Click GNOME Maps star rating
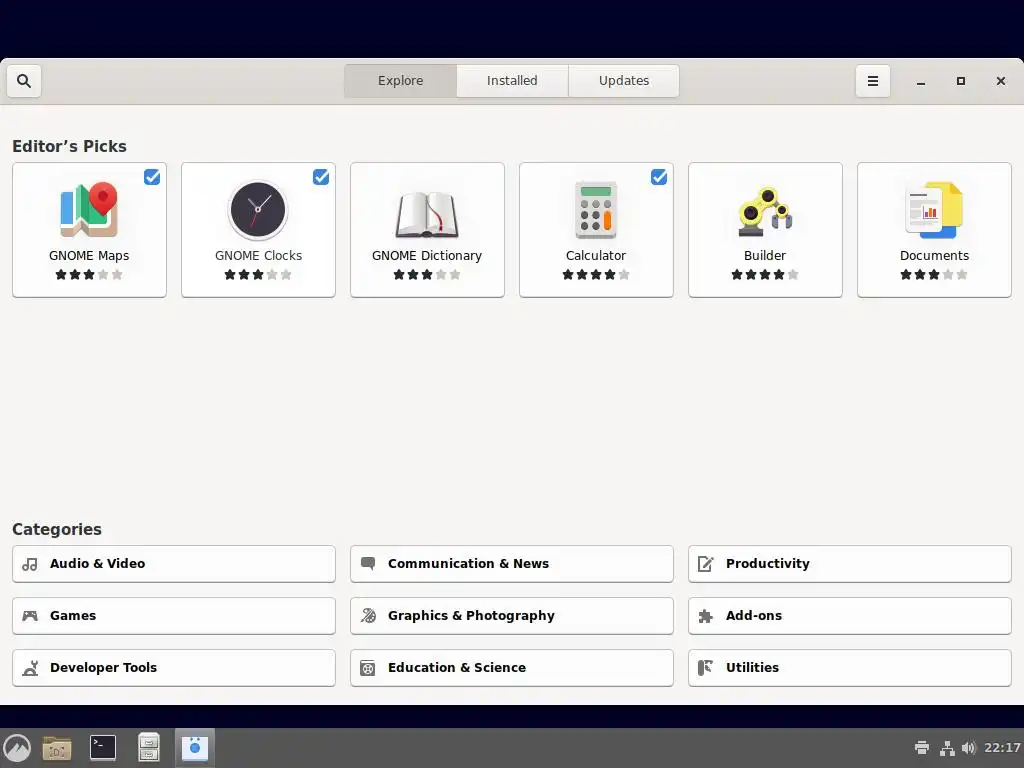This screenshot has height=768, width=1024. pyautogui.click(x=89, y=275)
